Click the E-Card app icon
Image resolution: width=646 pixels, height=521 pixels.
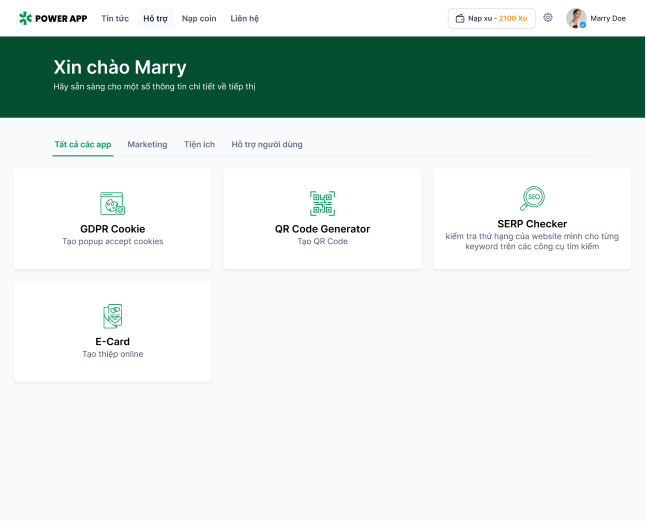pos(113,316)
